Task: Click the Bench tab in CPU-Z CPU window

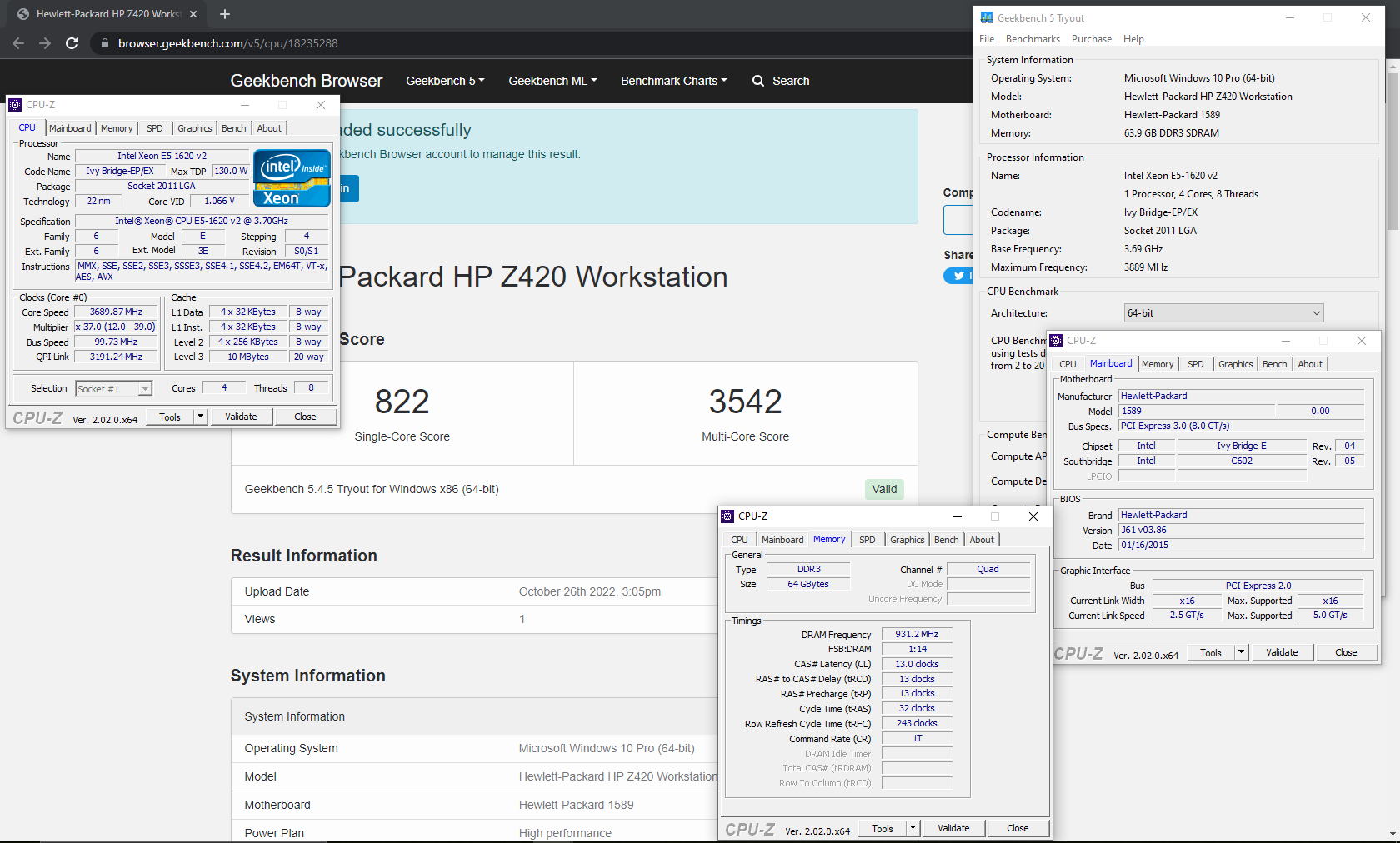Action: [x=233, y=128]
